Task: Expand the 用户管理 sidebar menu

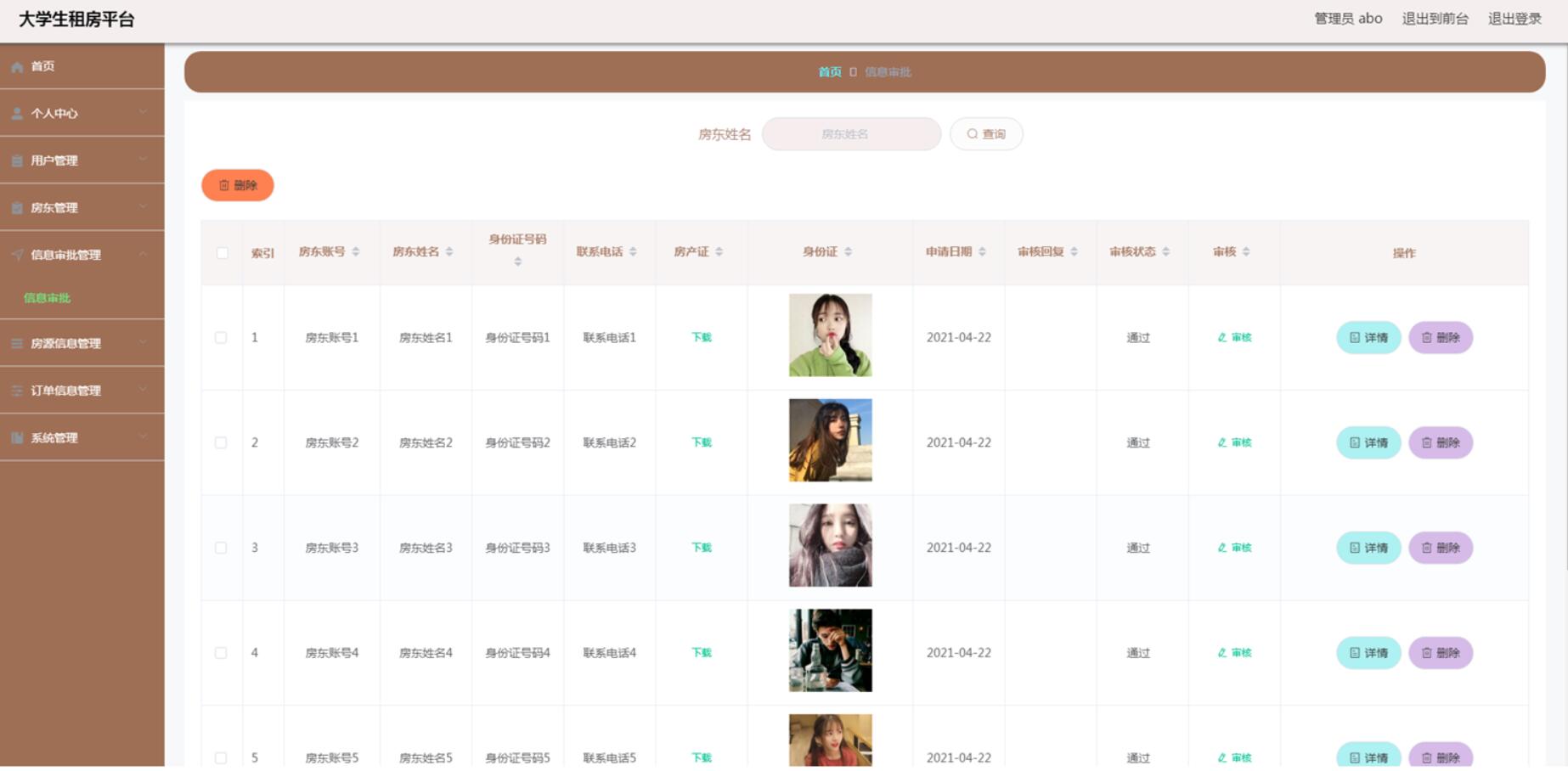Action: (x=82, y=160)
